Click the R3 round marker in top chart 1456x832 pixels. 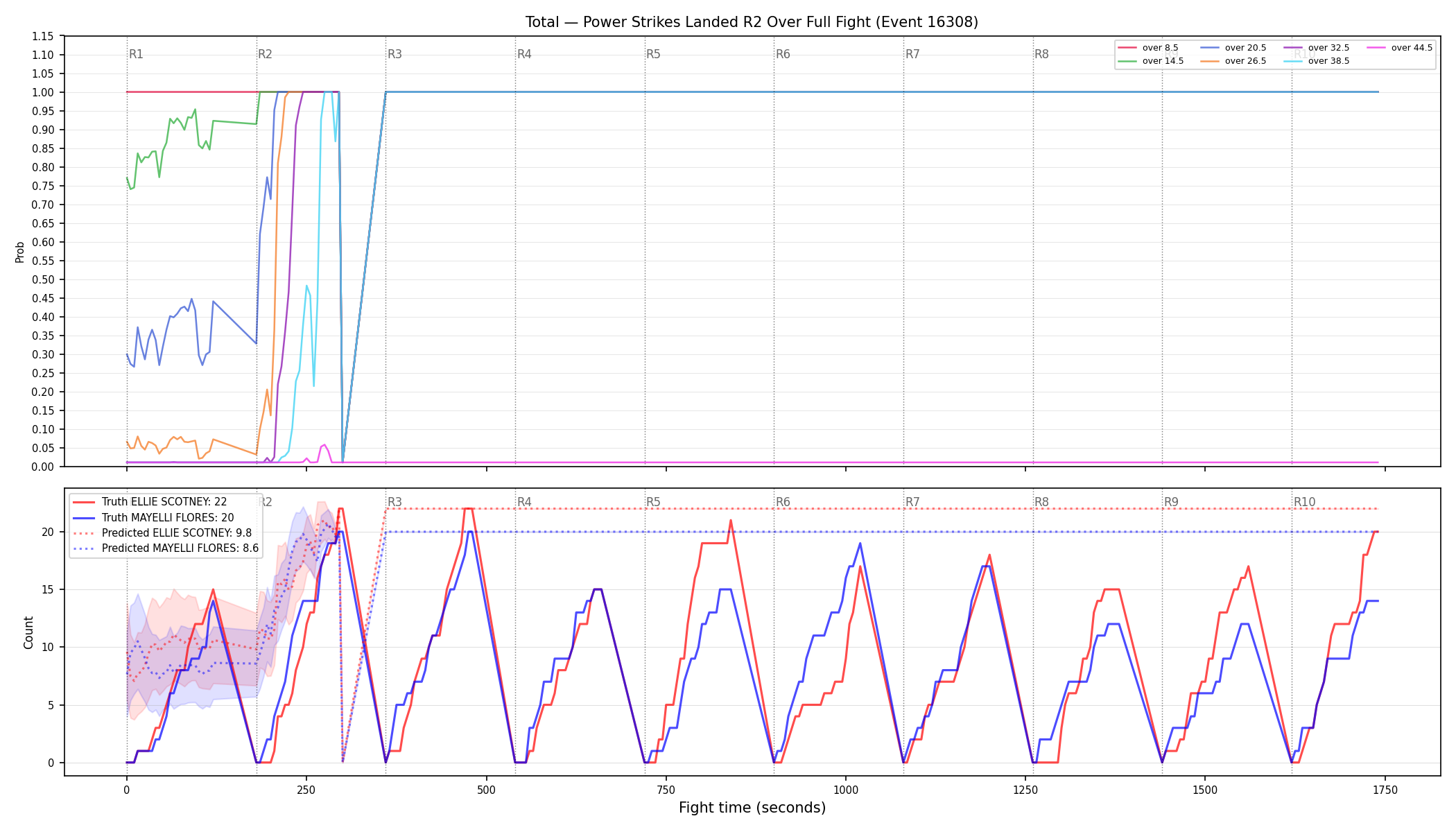(395, 54)
